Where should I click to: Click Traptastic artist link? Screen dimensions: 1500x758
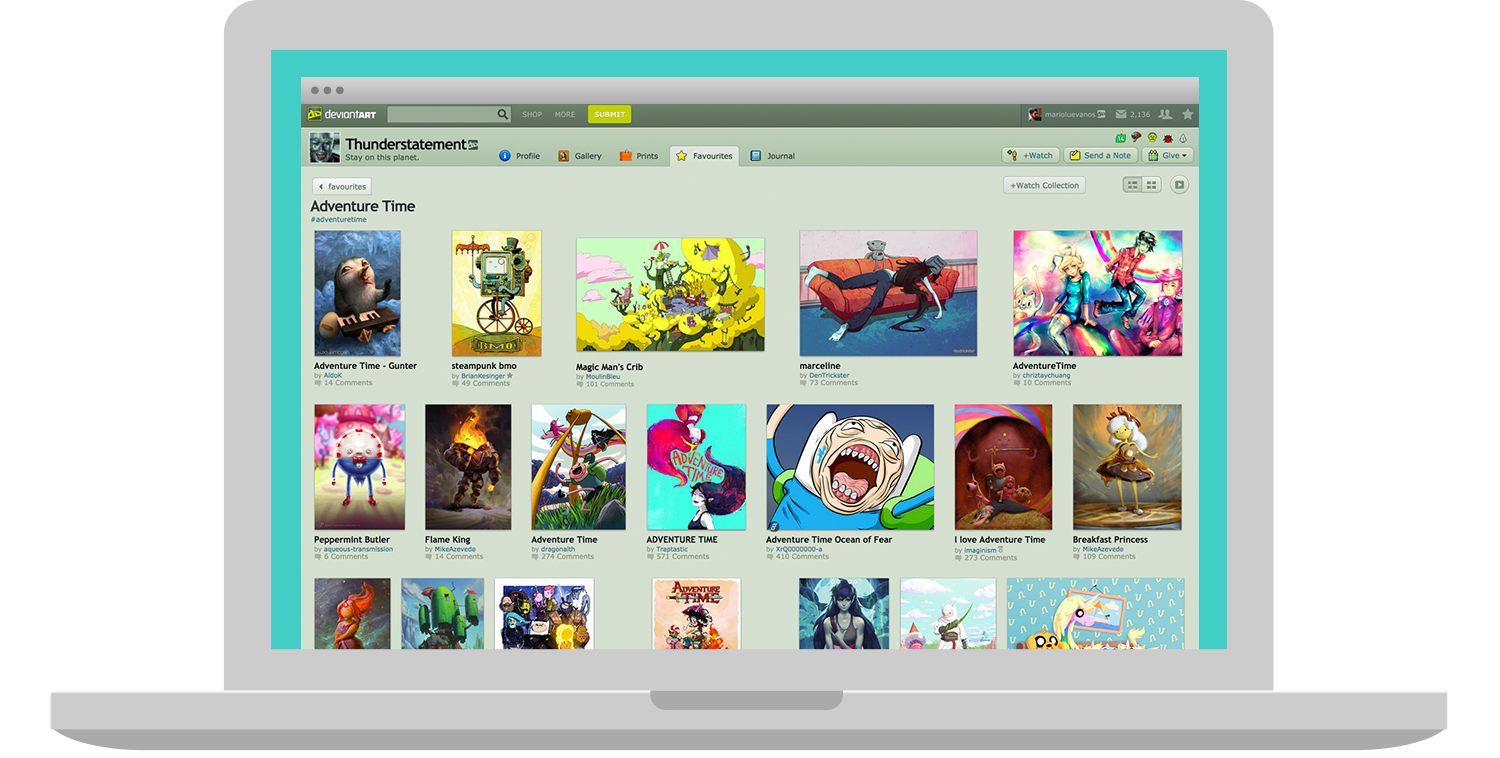coord(672,549)
